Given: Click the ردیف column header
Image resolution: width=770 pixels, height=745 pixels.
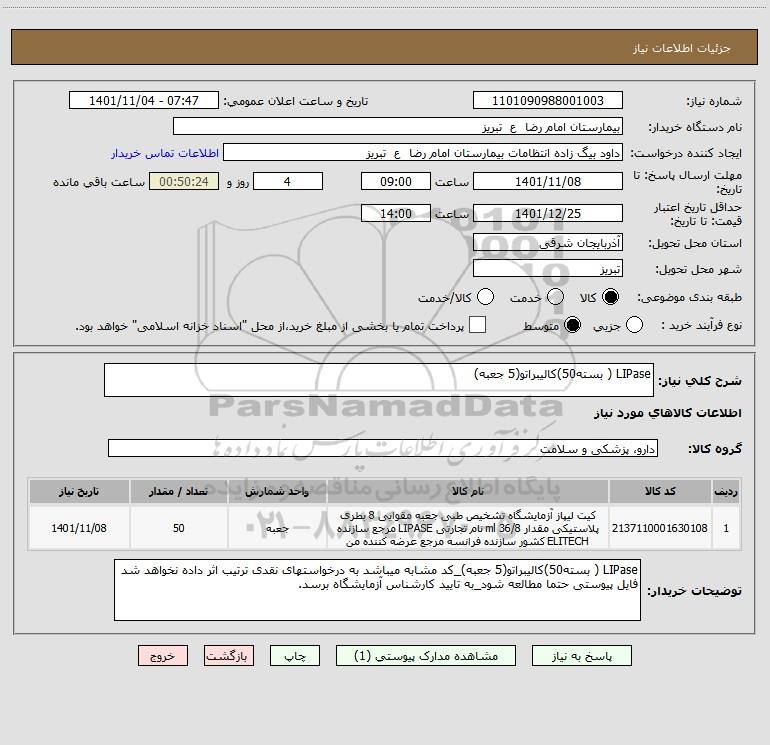Looking at the screenshot, I should 726,491.
